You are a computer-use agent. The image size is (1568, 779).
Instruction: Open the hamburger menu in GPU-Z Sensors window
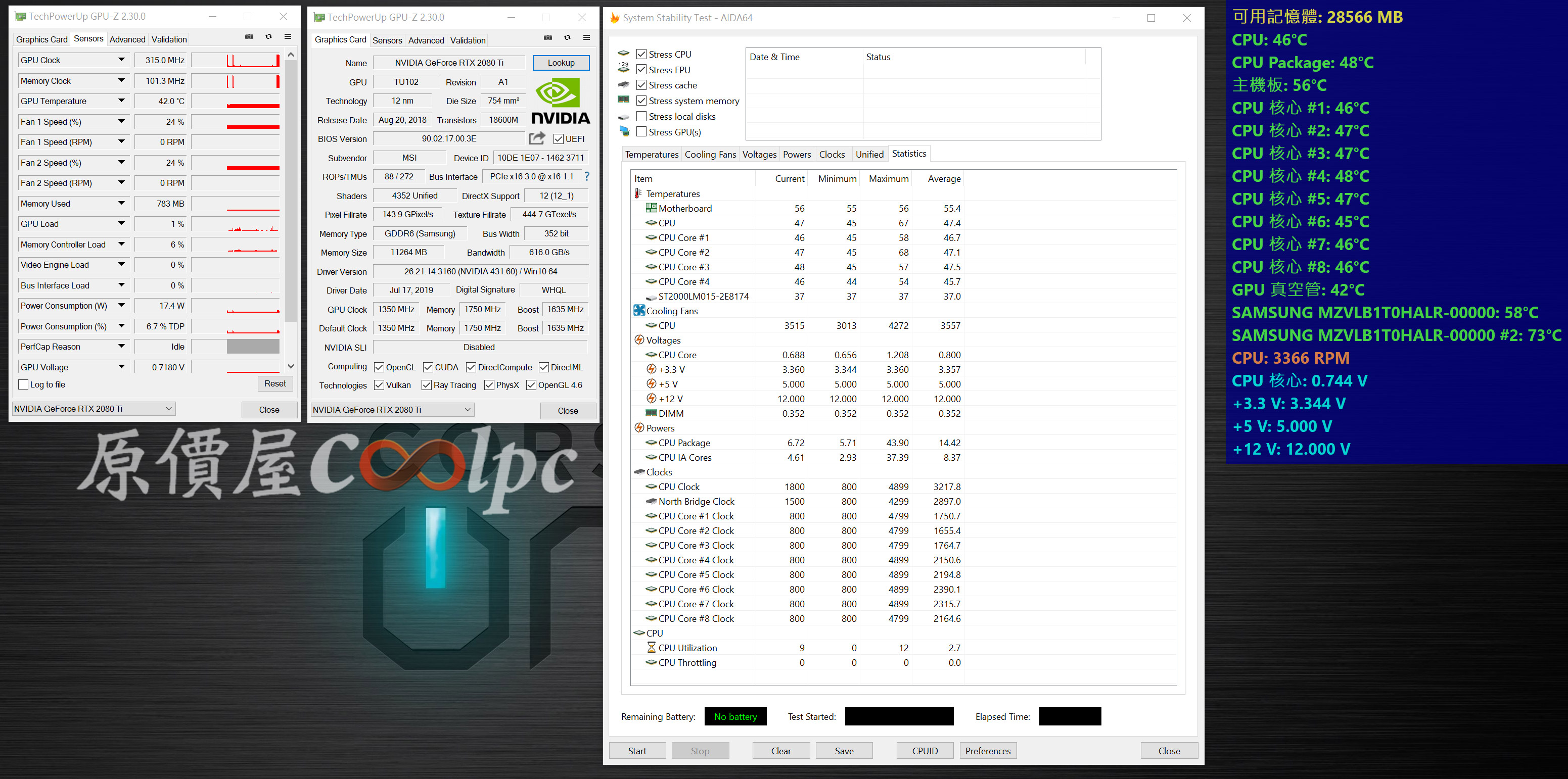pos(288,37)
